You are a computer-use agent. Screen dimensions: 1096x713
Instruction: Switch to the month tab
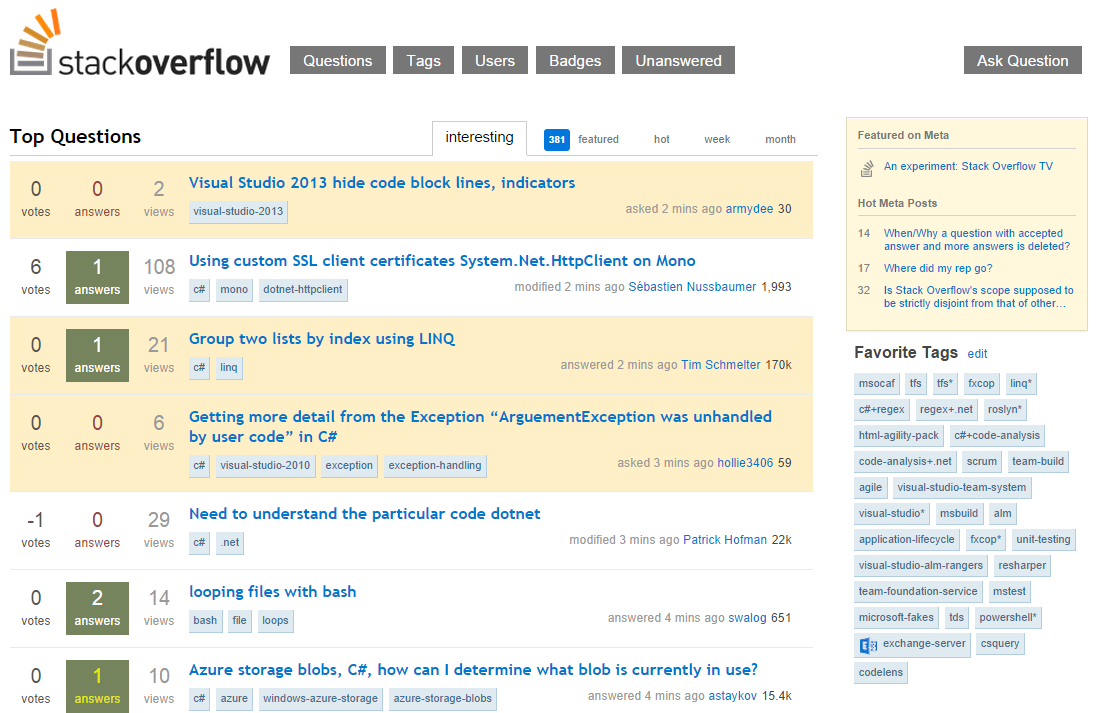click(x=780, y=140)
